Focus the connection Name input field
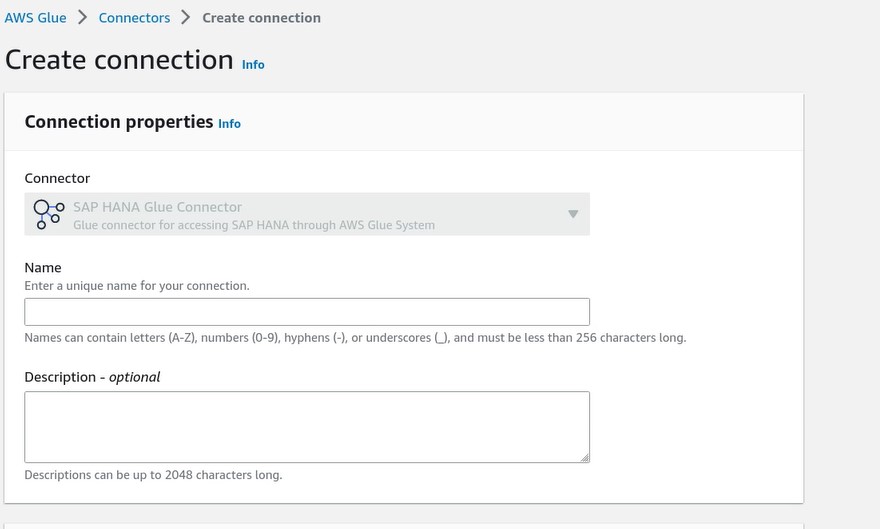The width and height of the screenshot is (880, 529). (307, 312)
